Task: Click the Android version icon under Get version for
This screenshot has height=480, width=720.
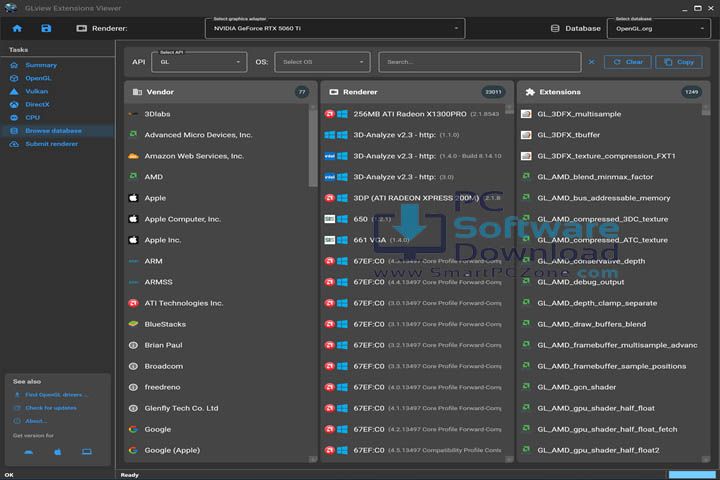Action: (x=28, y=452)
